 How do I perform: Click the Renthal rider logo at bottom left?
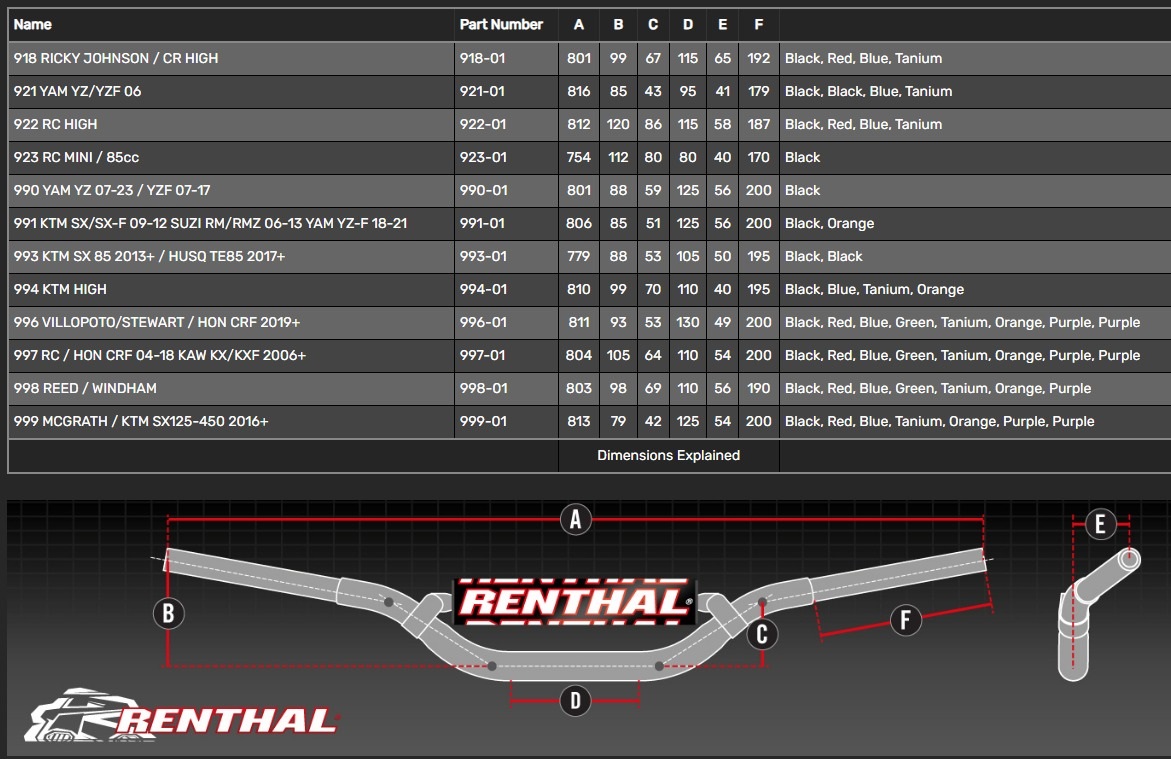coord(181,716)
